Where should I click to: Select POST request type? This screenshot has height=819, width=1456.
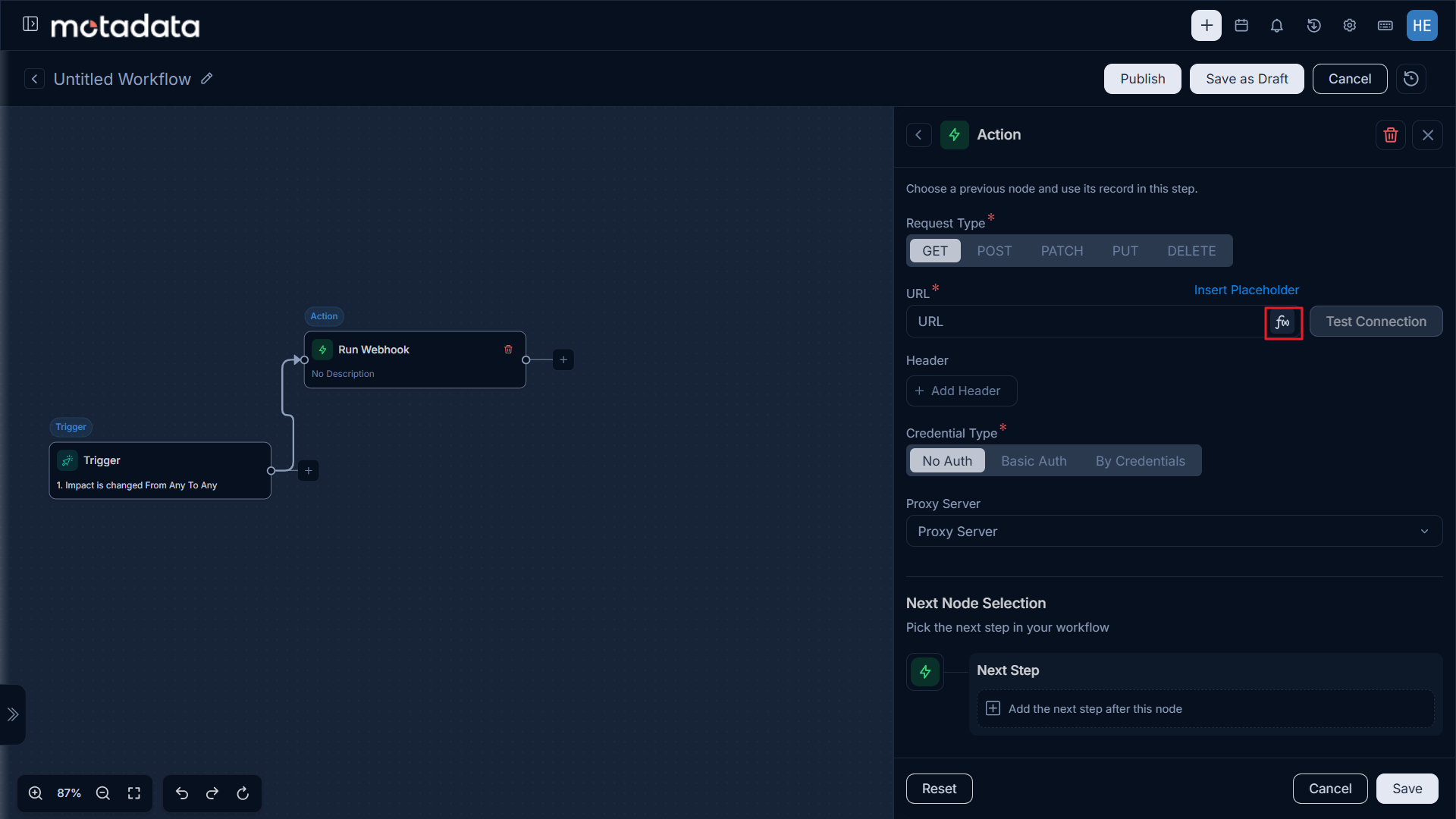994,251
